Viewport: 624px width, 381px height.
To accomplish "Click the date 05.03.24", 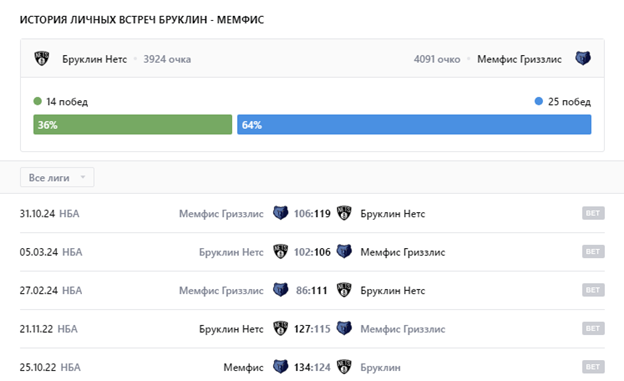I will (39, 252).
